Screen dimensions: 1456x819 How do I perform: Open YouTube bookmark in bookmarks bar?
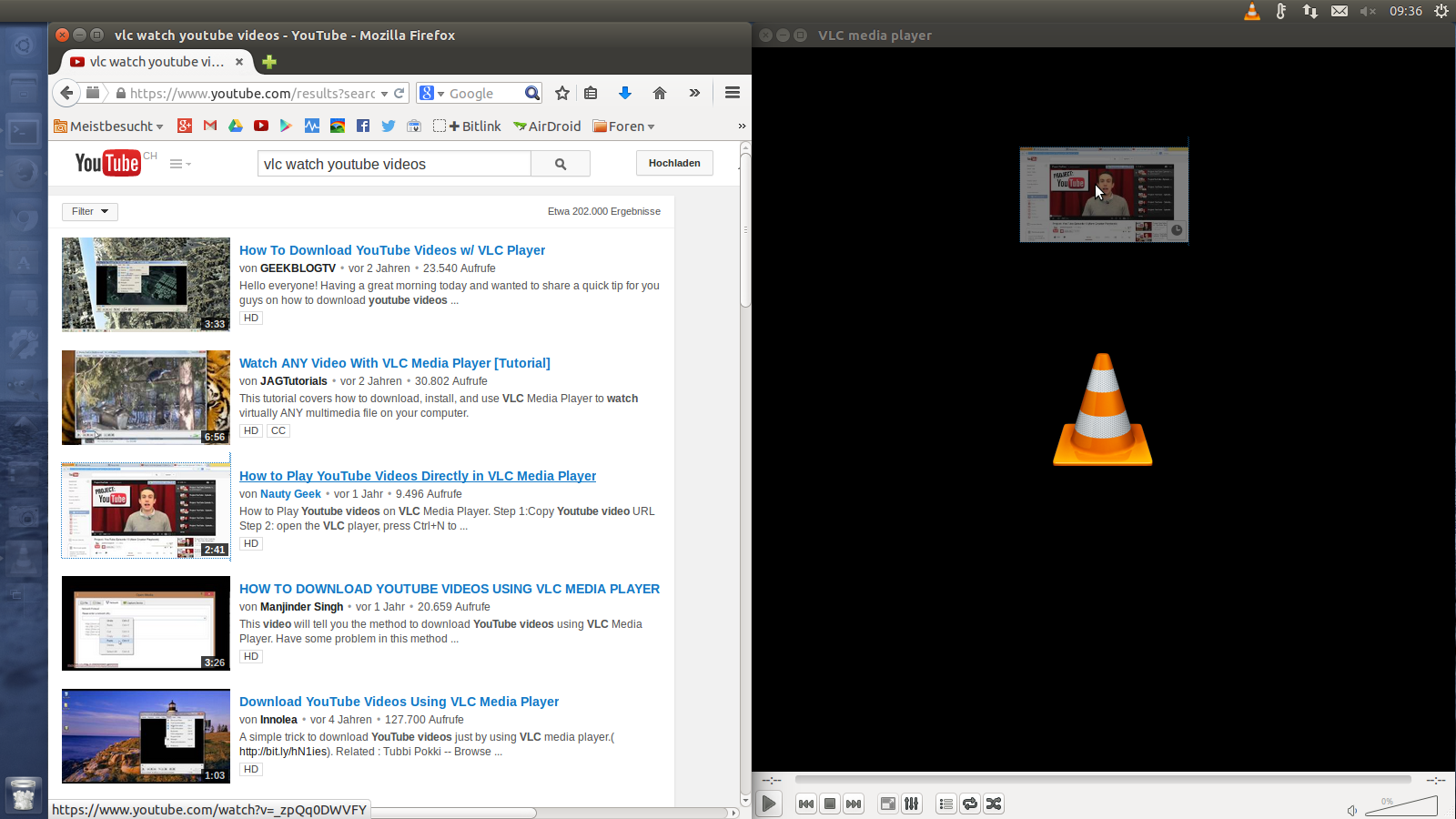pyautogui.click(x=261, y=126)
